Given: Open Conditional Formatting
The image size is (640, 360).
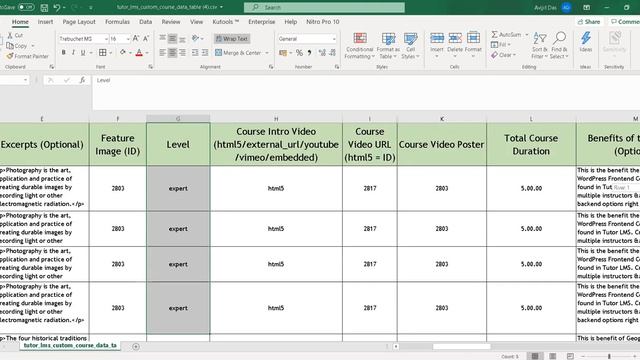Looking at the screenshot, I should pyautogui.click(x=360, y=46).
